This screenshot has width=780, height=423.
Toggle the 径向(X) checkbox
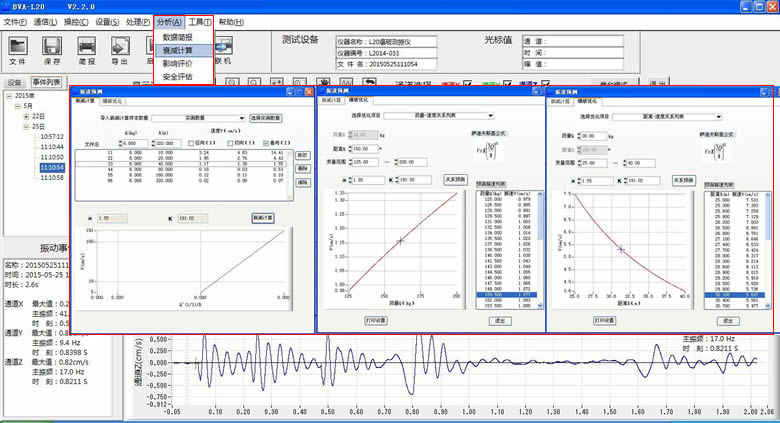tap(191, 143)
